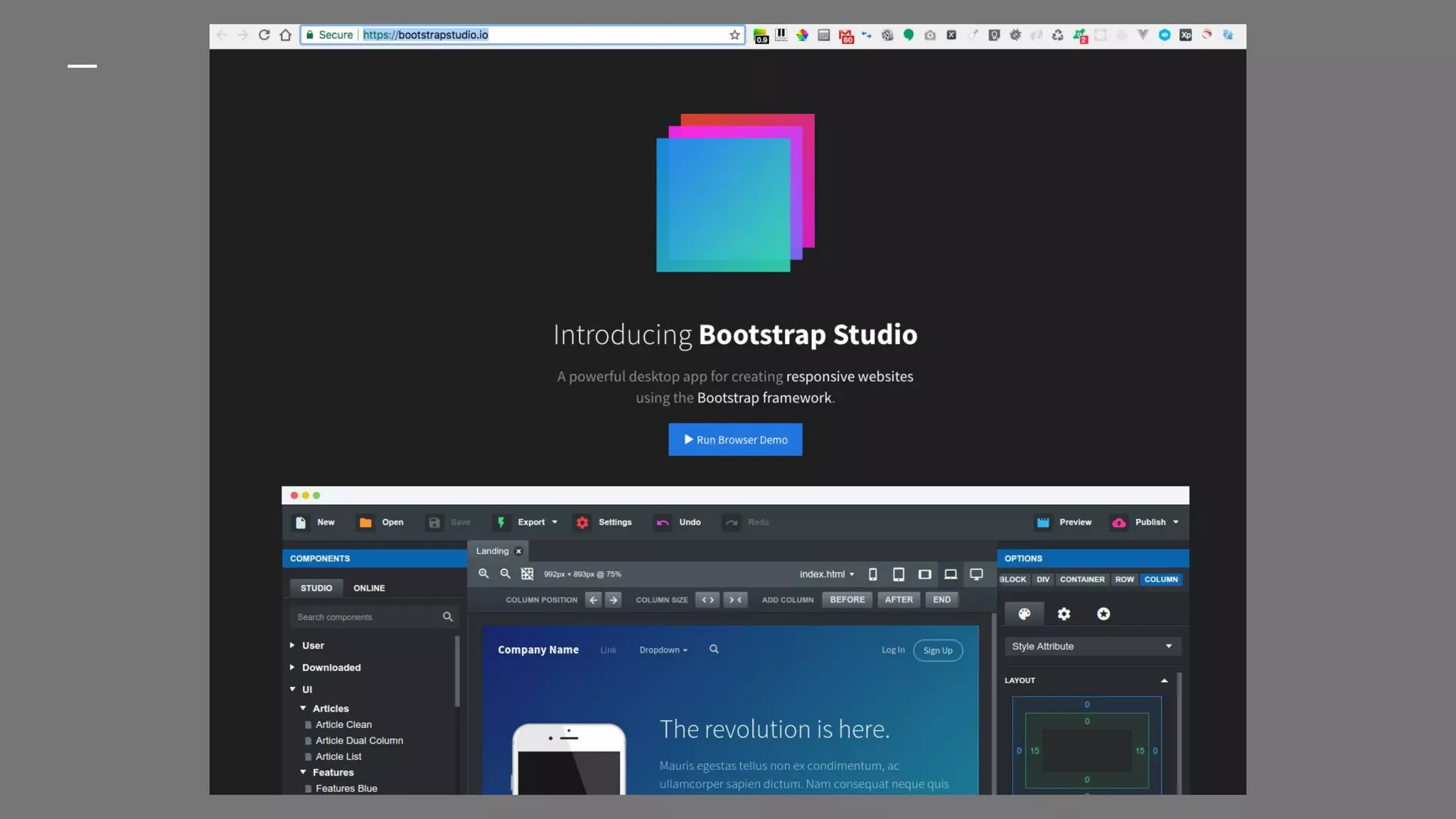Open a project with Open folder icon

pos(365,523)
